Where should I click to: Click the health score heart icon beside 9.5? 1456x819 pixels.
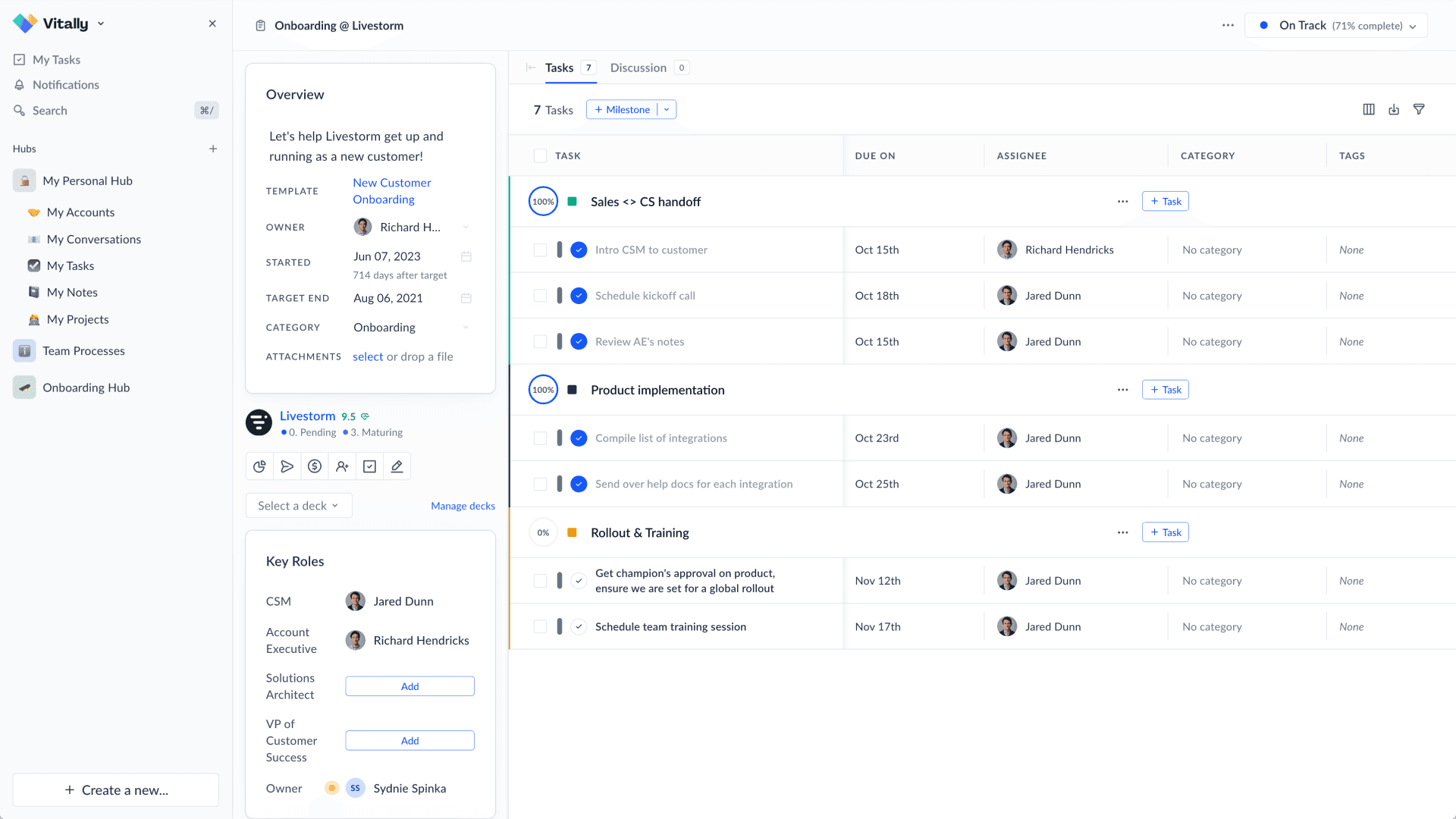pos(365,416)
